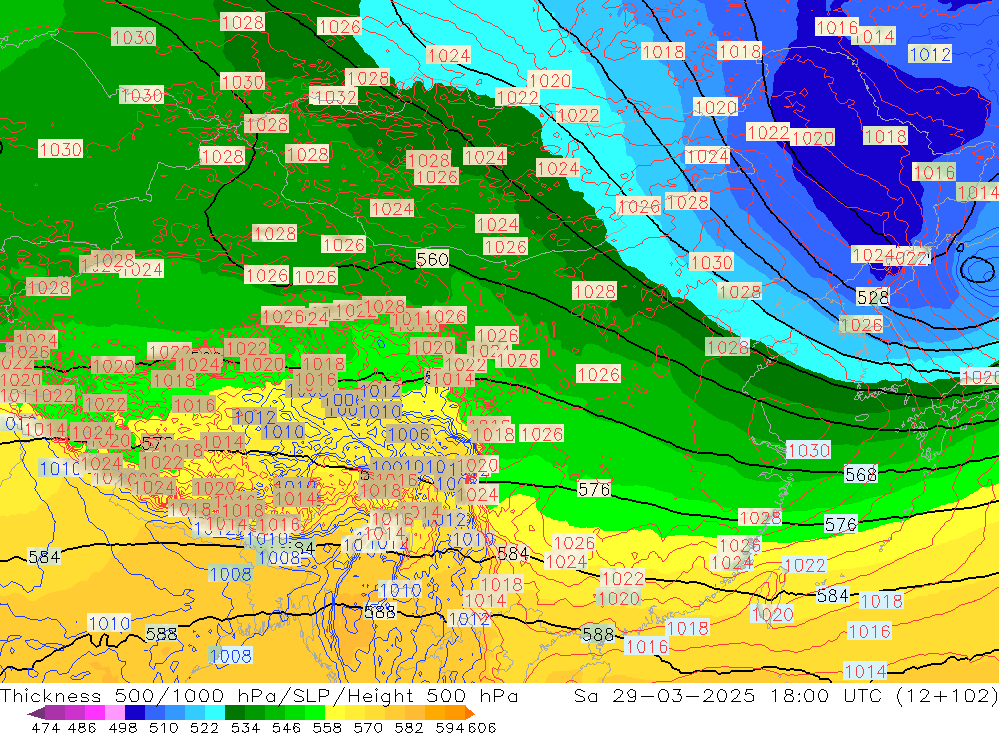Click the 560 height contour label
1000x733 pixels.
tap(432, 259)
